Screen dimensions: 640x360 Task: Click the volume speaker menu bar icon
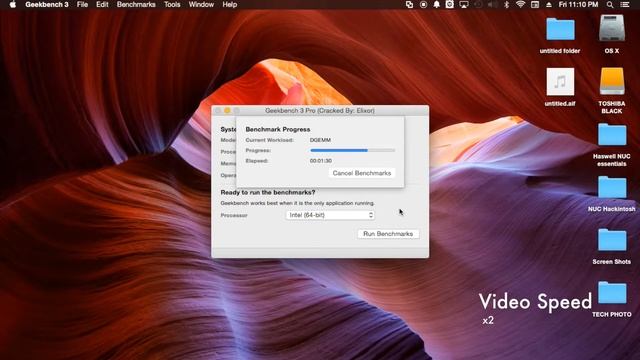493,4
